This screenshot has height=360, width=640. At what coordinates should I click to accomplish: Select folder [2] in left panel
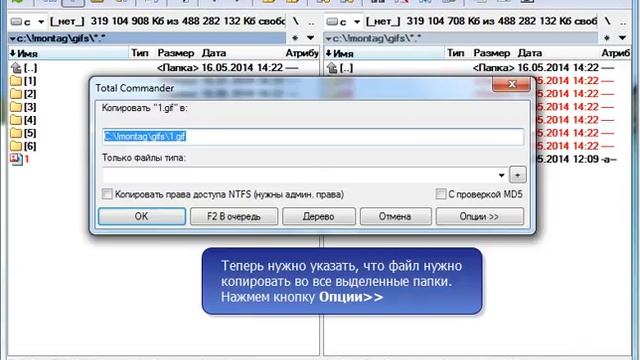[23, 94]
